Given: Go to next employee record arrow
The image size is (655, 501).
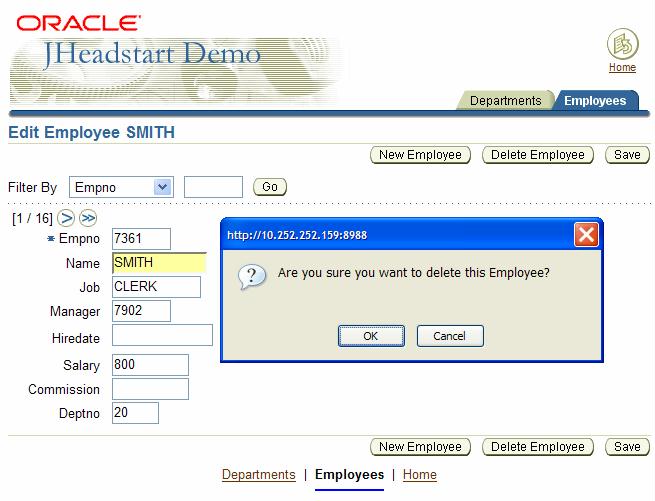Looking at the screenshot, I should pyautogui.click(x=67, y=217).
